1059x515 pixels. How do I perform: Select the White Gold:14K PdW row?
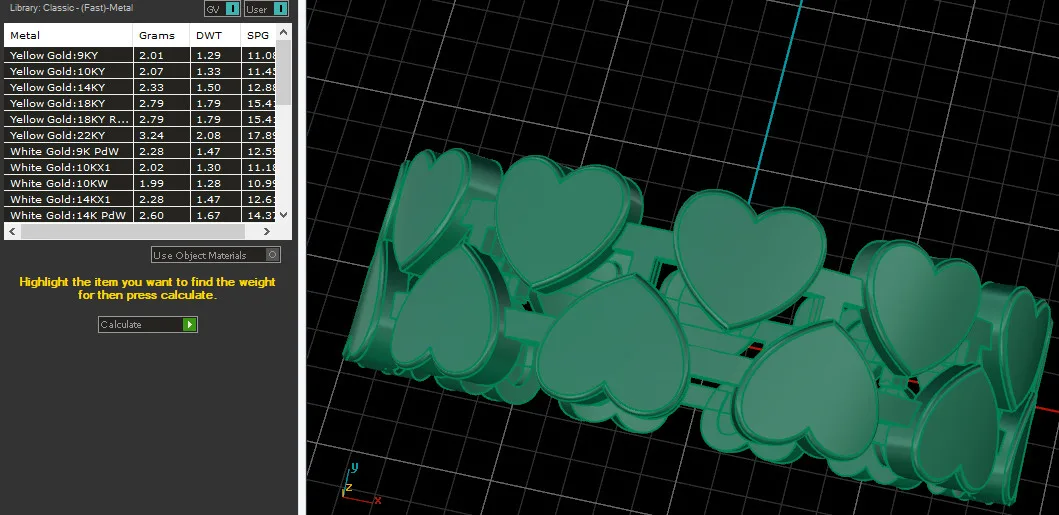[x=140, y=215]
